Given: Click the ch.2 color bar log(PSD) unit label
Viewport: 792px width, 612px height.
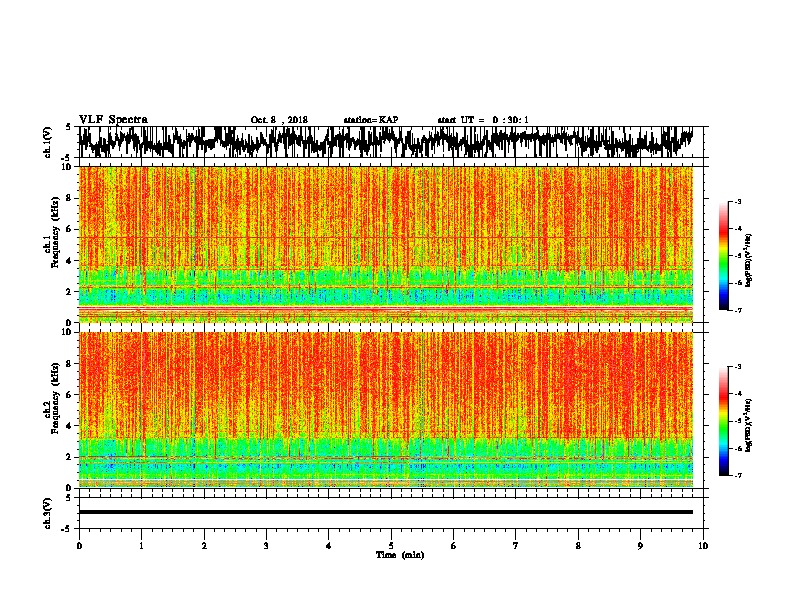Looking at the screenshot, I should [x=749, y=425].
